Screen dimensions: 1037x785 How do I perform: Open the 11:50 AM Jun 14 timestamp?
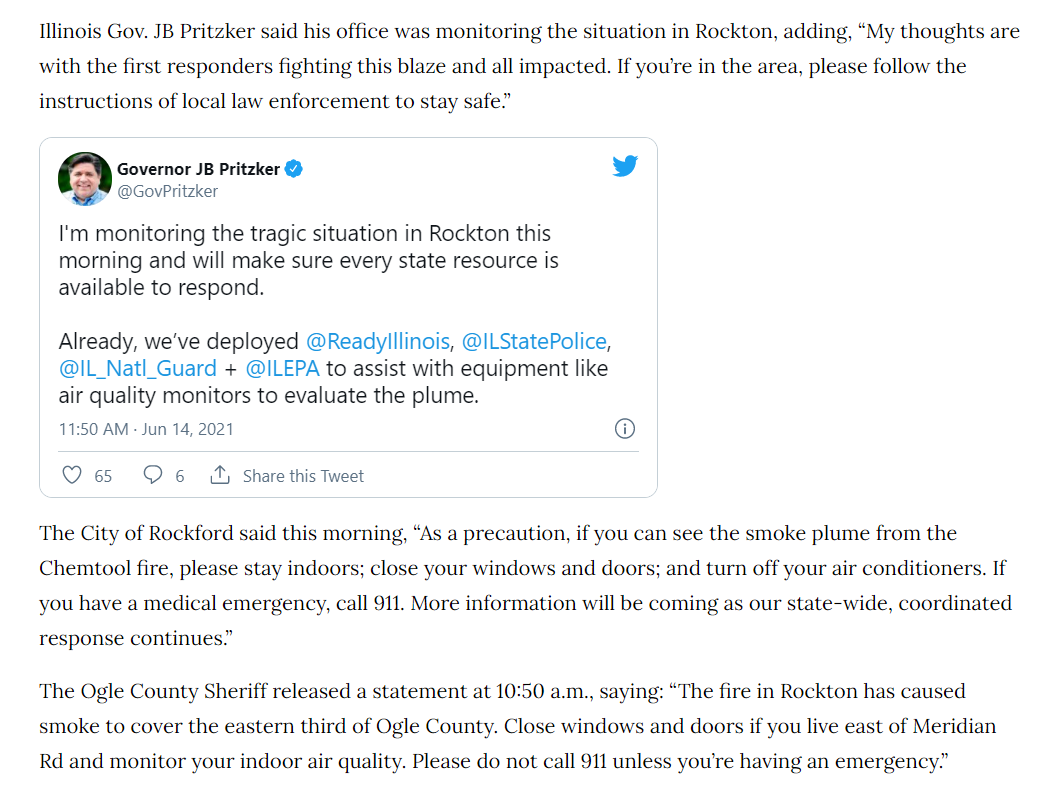click(x=146, y=429)
